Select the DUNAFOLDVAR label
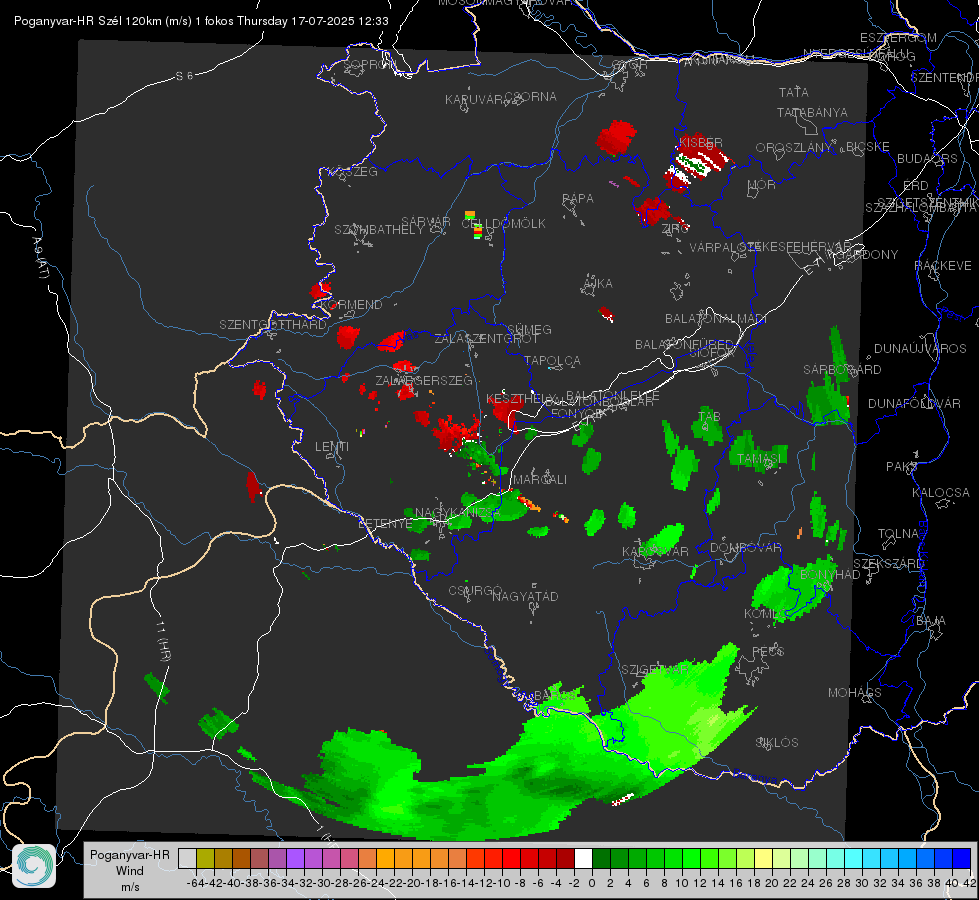The height and width of the screenshot is (900, 979). (914, 403)
